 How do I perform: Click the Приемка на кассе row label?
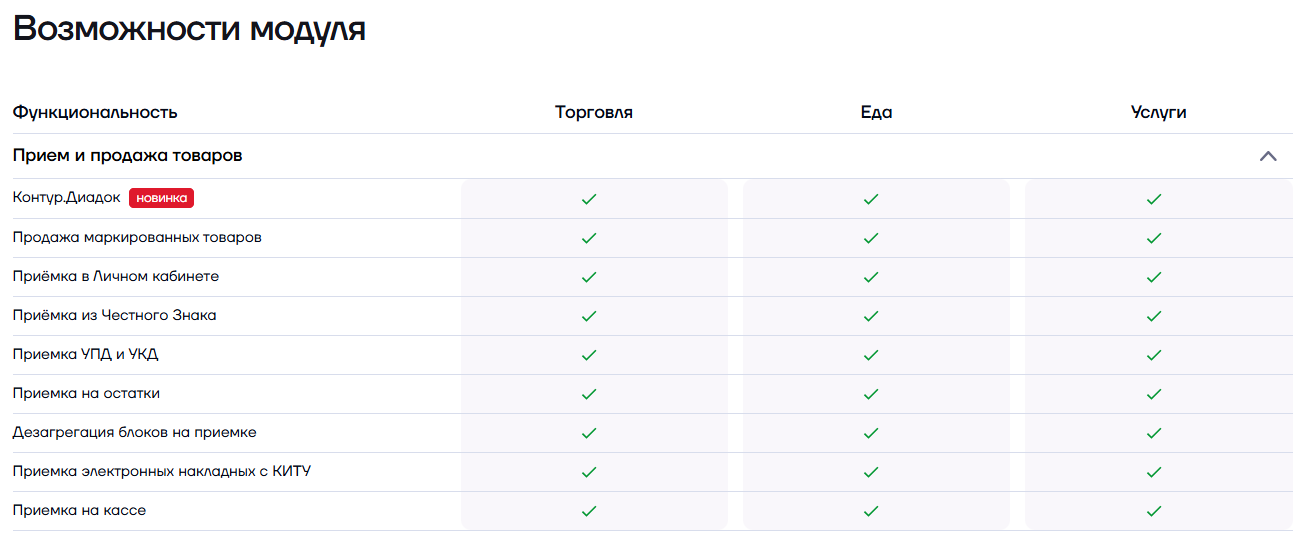pos(79,511)
